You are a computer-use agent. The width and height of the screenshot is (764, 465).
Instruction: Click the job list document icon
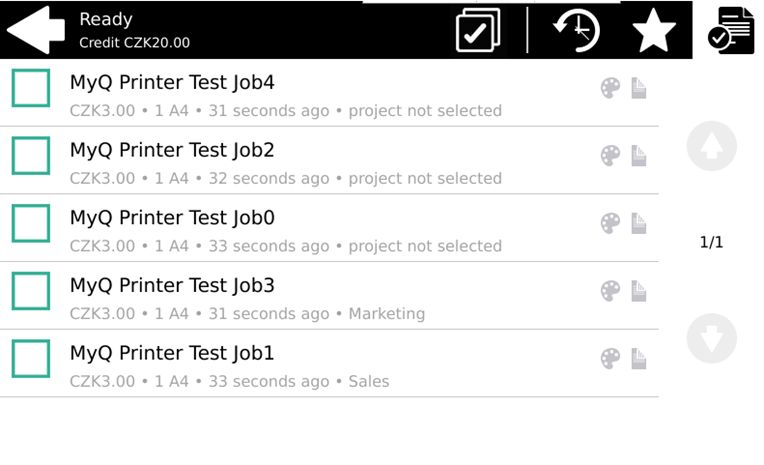(x=729, y=29)
